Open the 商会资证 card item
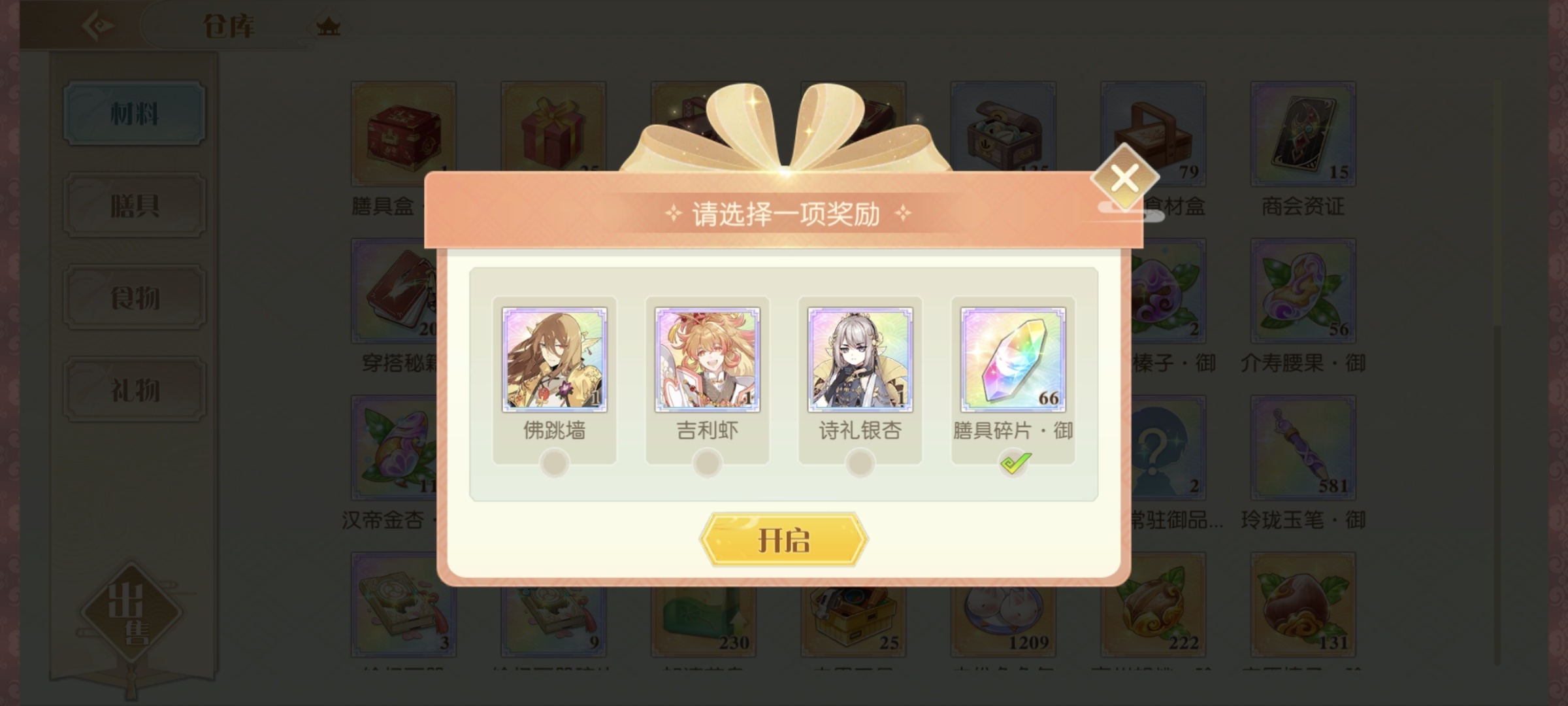This screenshot has height=706, width=1568. click(x=1303, y=134)
